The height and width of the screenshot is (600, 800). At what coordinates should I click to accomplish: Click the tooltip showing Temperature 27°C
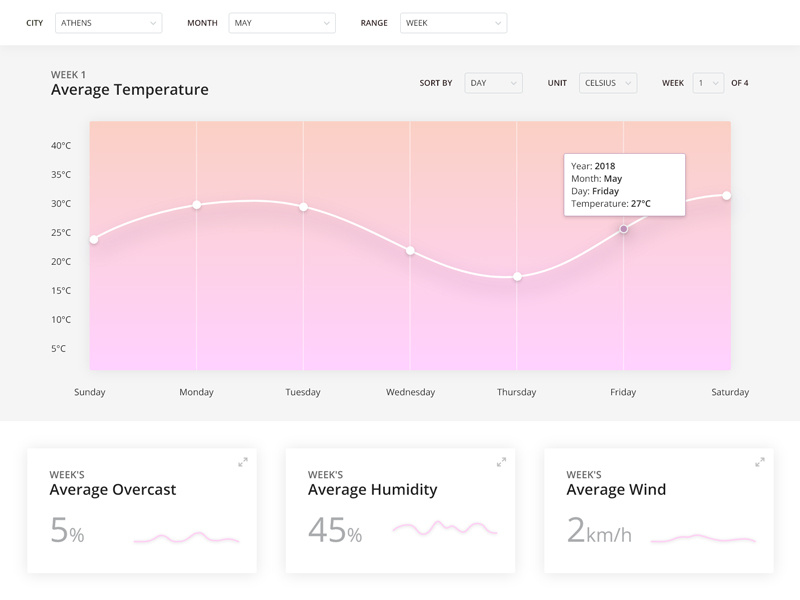pyautogui.click(x=622, y=184)
